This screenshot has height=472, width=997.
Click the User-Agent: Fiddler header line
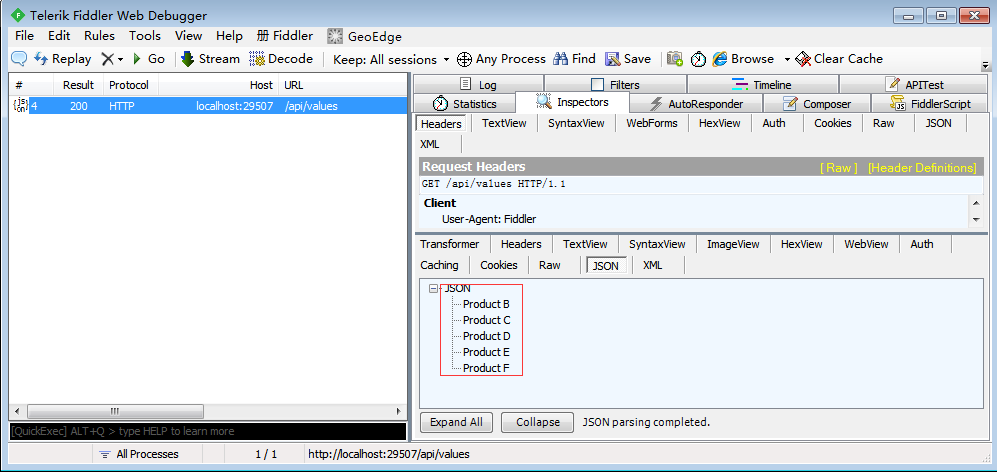[489, 219]
